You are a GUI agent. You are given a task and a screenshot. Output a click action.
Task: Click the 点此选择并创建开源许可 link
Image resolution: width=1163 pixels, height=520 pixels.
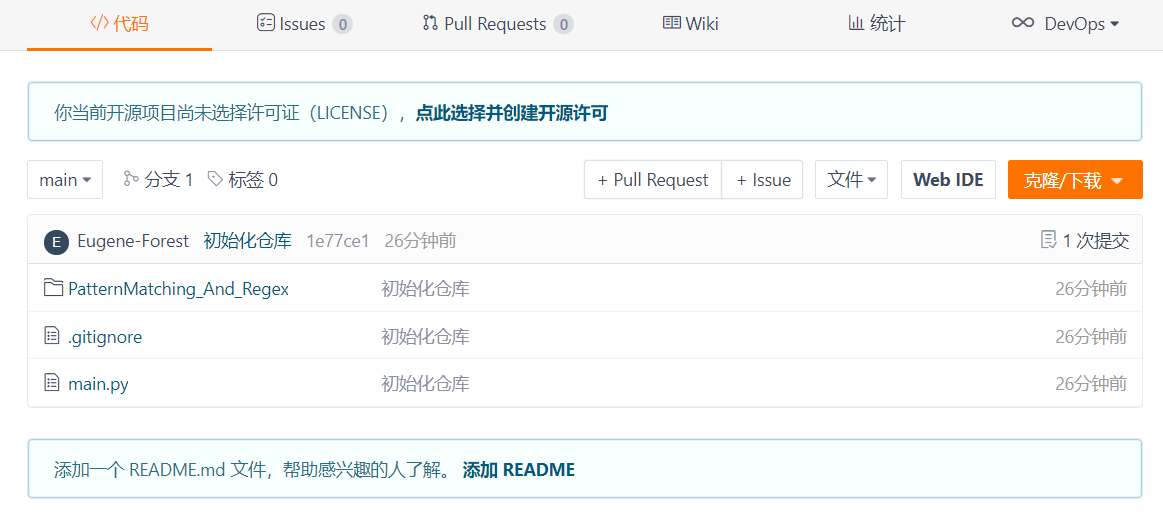pos(512,113)
